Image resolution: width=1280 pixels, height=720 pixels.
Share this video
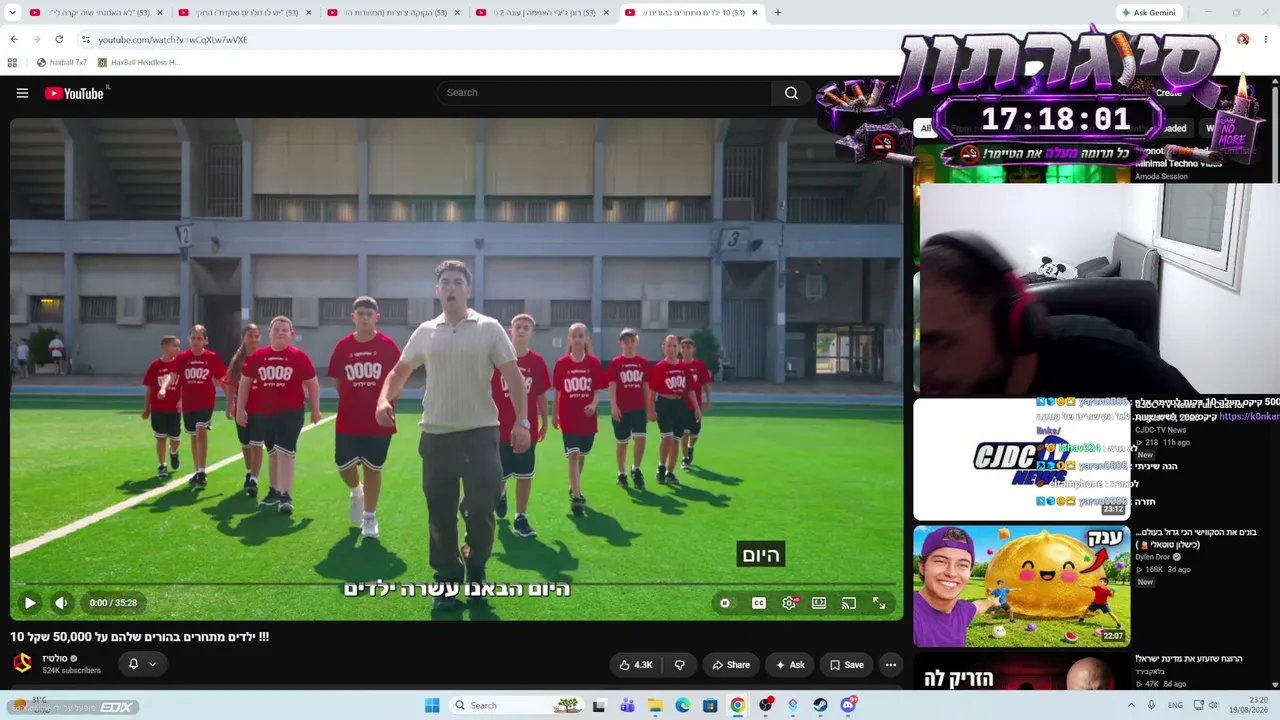730,665
